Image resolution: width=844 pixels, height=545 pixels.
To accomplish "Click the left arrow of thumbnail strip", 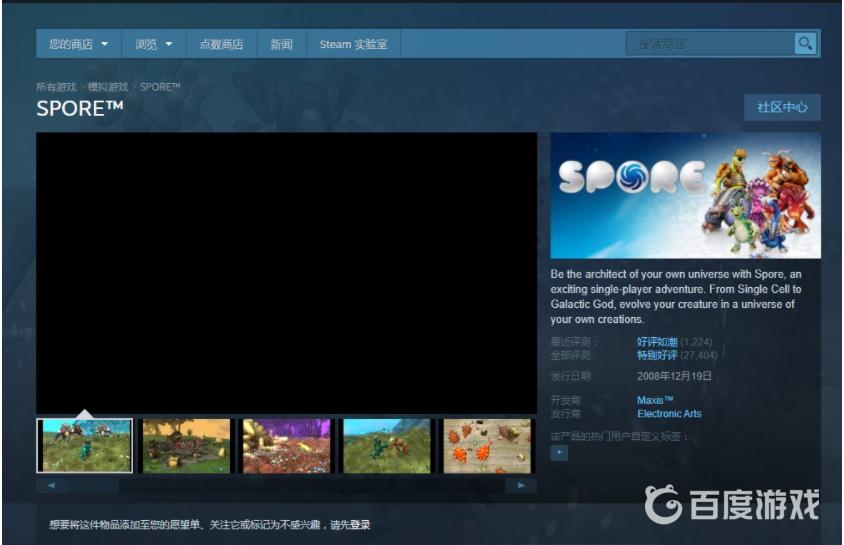I will (51, 485).
